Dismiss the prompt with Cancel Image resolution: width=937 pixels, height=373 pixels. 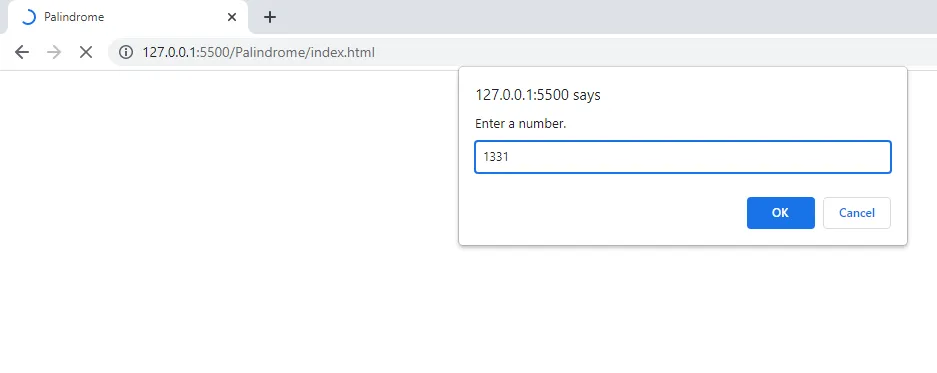click(857, 213)
